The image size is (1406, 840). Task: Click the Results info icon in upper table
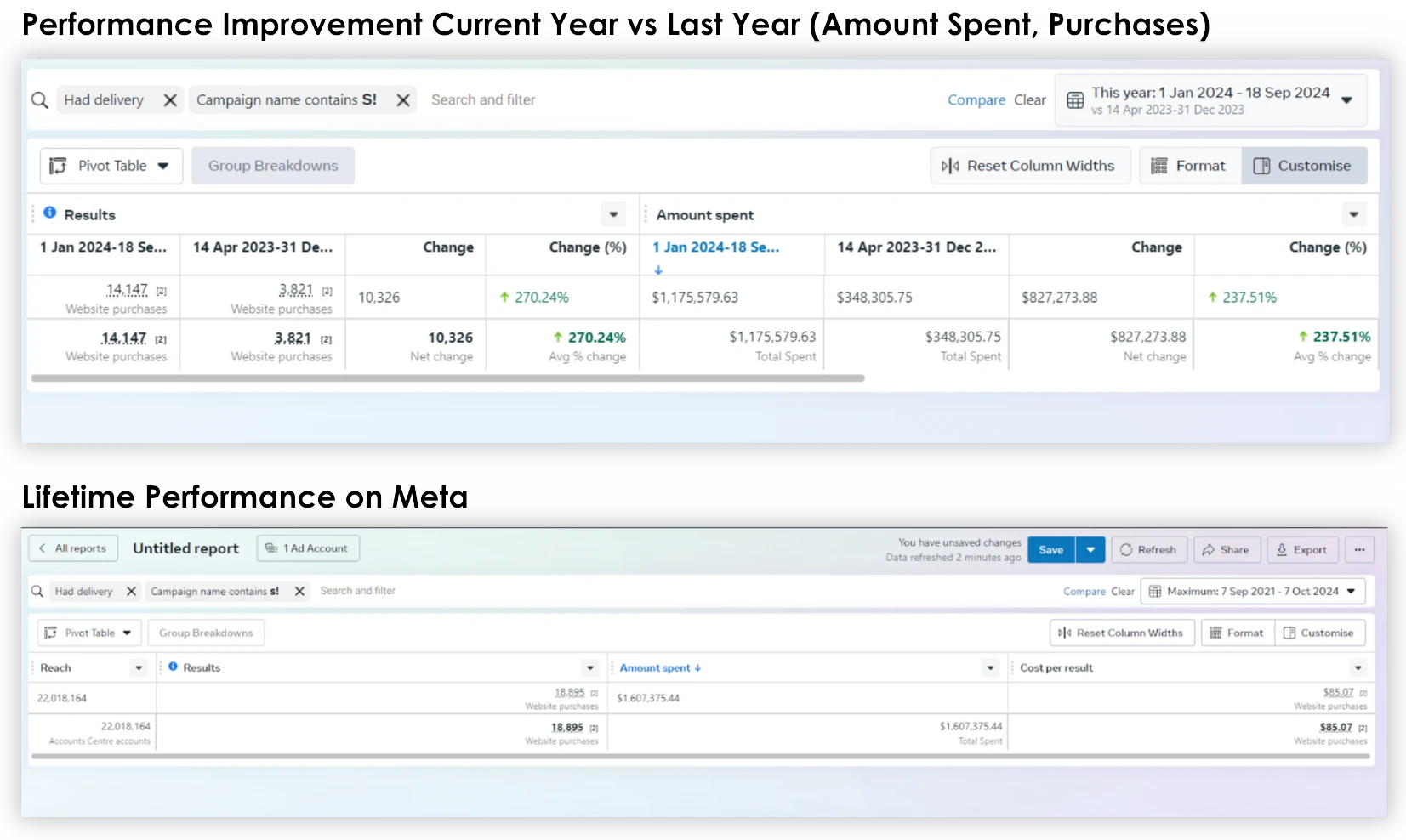[x=50, y=213]
